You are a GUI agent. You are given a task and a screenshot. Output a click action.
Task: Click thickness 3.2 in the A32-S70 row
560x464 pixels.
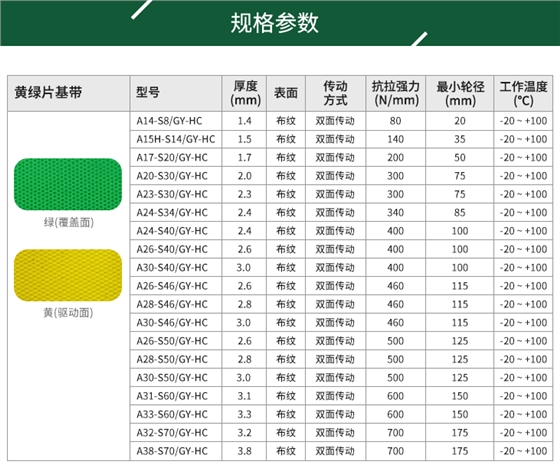coord(245,433)
